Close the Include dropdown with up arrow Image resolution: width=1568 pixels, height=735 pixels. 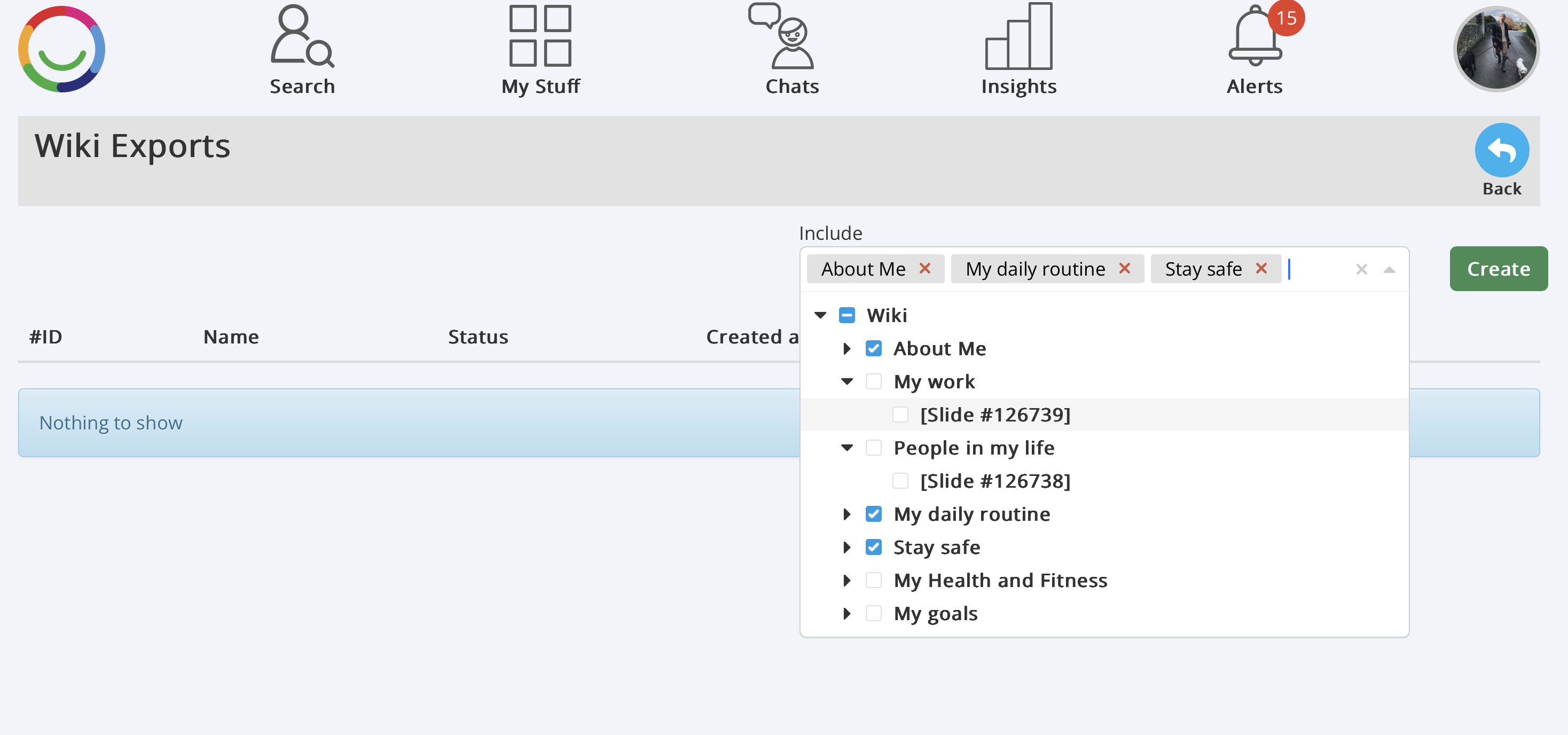click(1389, 270)
